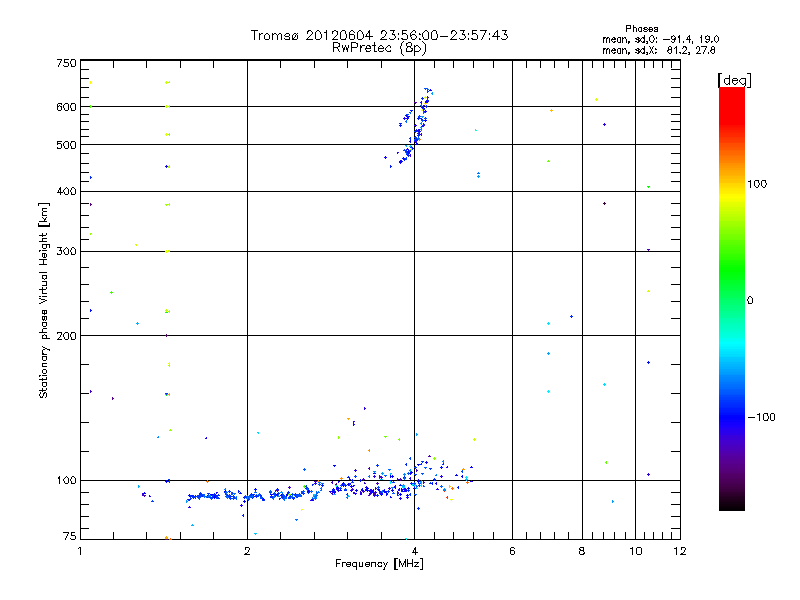Click the x-axis '2' tick label
The width and height of the screenshot is (800, 600).
247,551
